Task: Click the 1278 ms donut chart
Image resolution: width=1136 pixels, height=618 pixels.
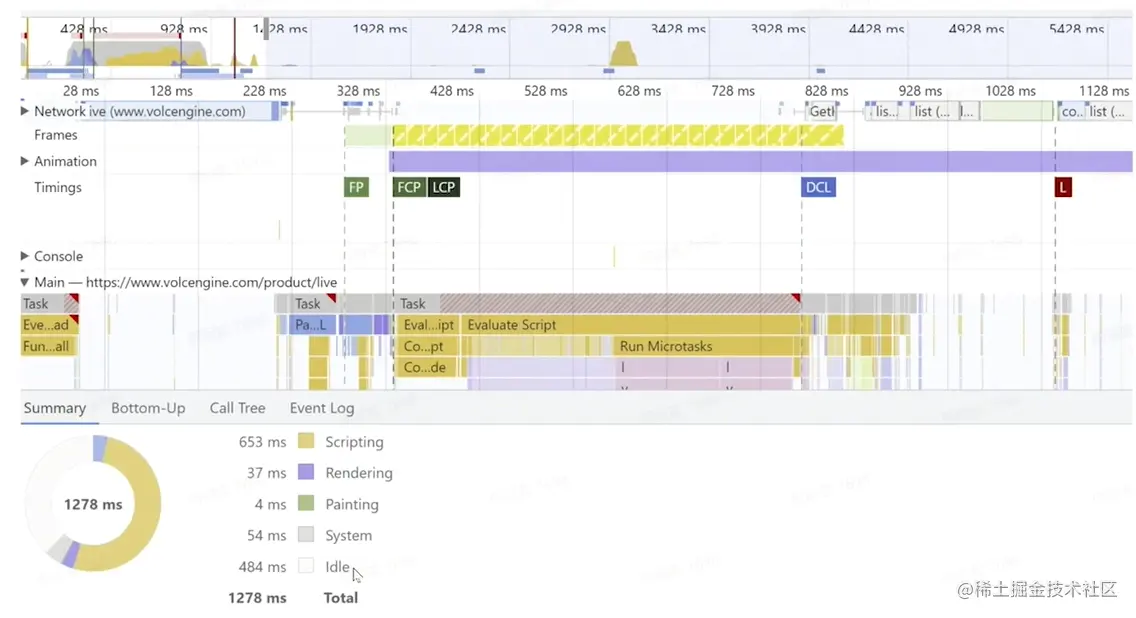Action: (x=93, y=504)
